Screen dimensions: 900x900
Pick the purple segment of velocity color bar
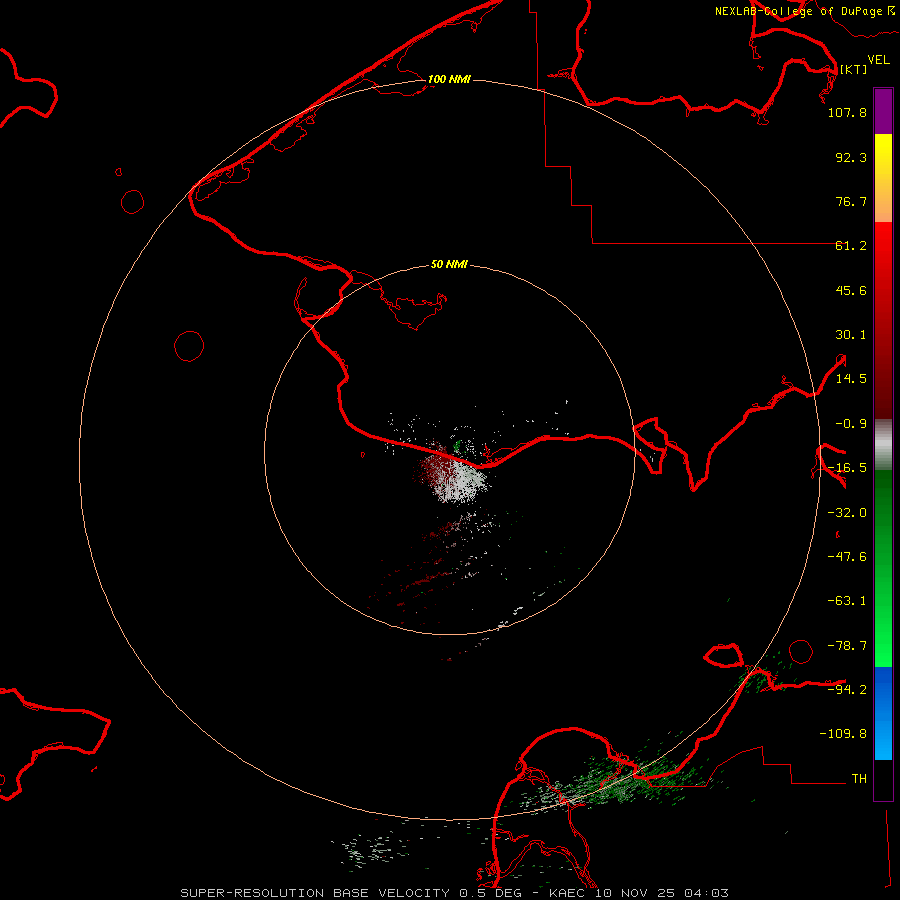(x=883, y=111)
